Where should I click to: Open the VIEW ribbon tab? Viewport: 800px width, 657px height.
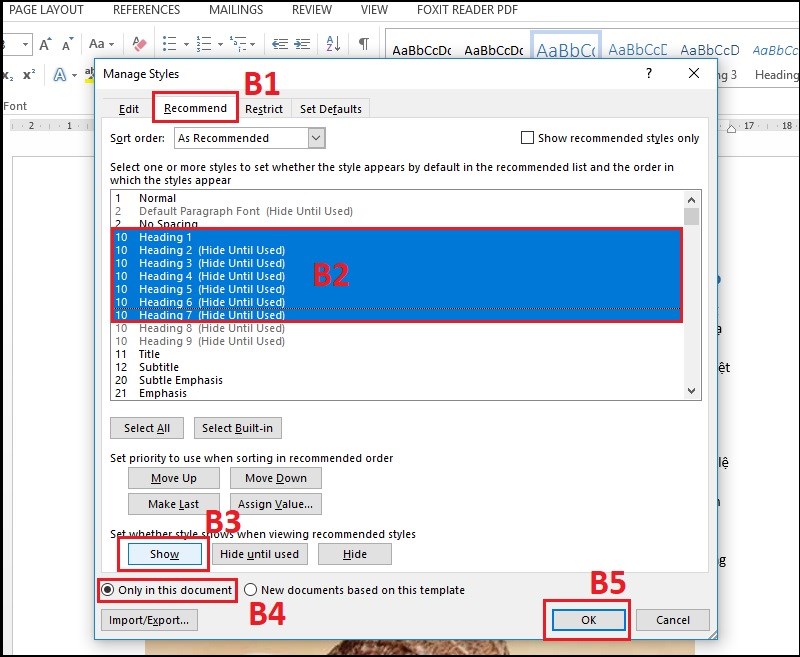coord(374,10)
